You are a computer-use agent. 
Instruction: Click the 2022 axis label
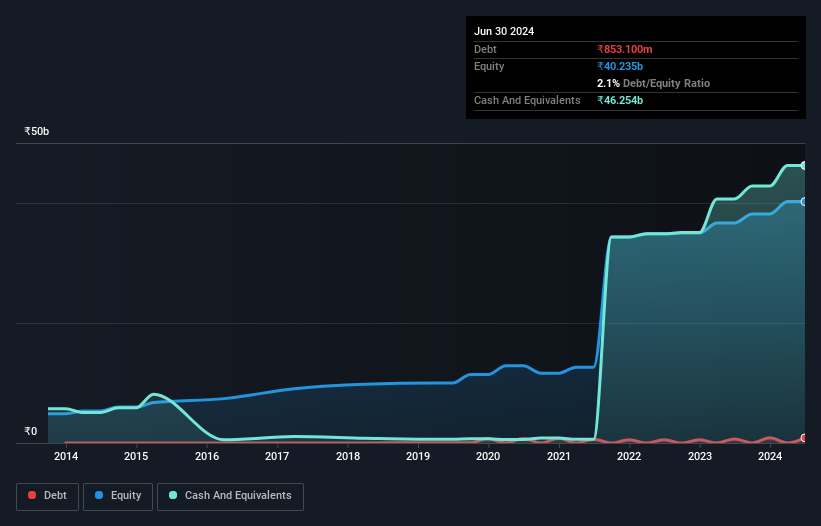tap(629, 456)
